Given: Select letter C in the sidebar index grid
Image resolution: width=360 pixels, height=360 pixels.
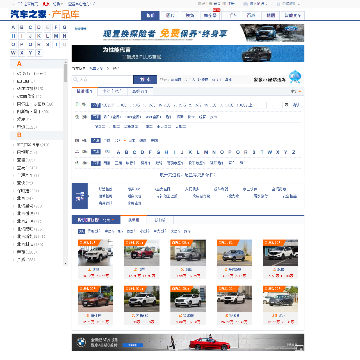Looking at the screenshot, I should (x=31, y=27).
